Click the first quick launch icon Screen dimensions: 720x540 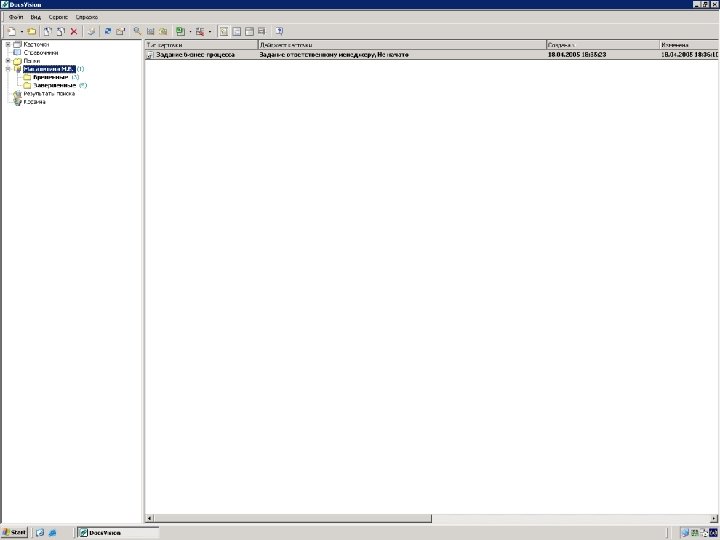click(x=40, y=533)
